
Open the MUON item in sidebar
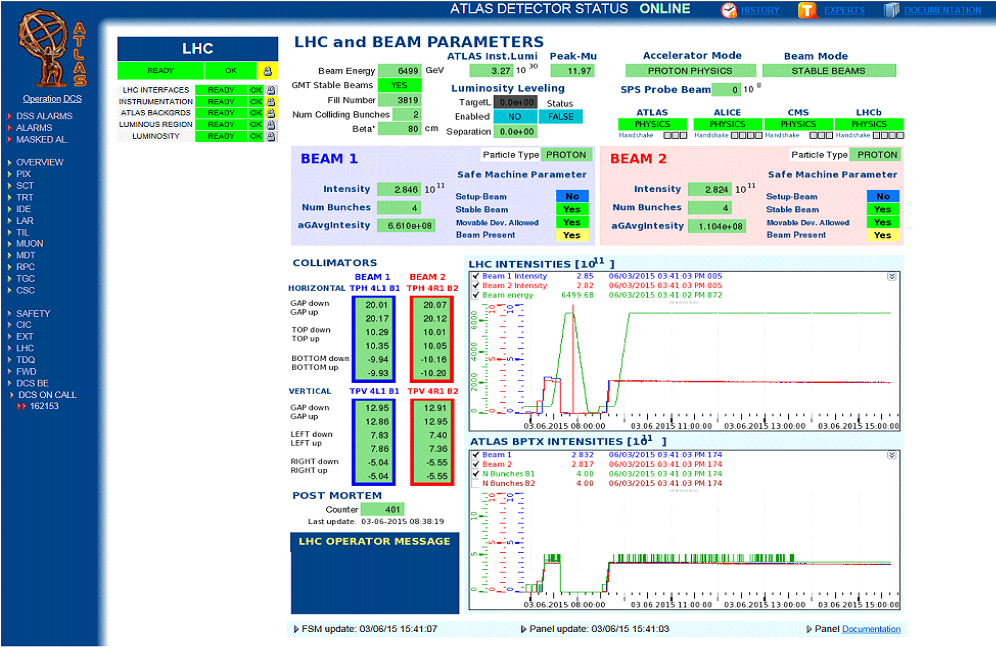30,243
